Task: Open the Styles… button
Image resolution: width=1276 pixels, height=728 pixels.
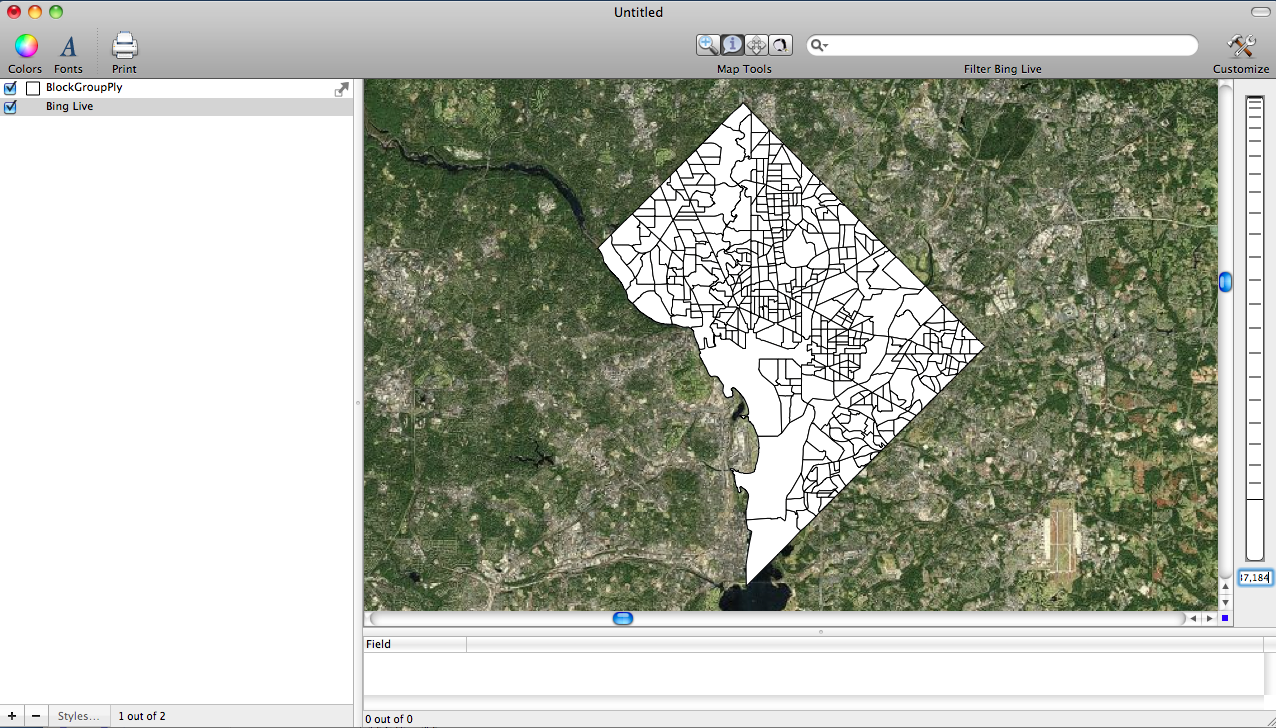Action: (78, 716)
